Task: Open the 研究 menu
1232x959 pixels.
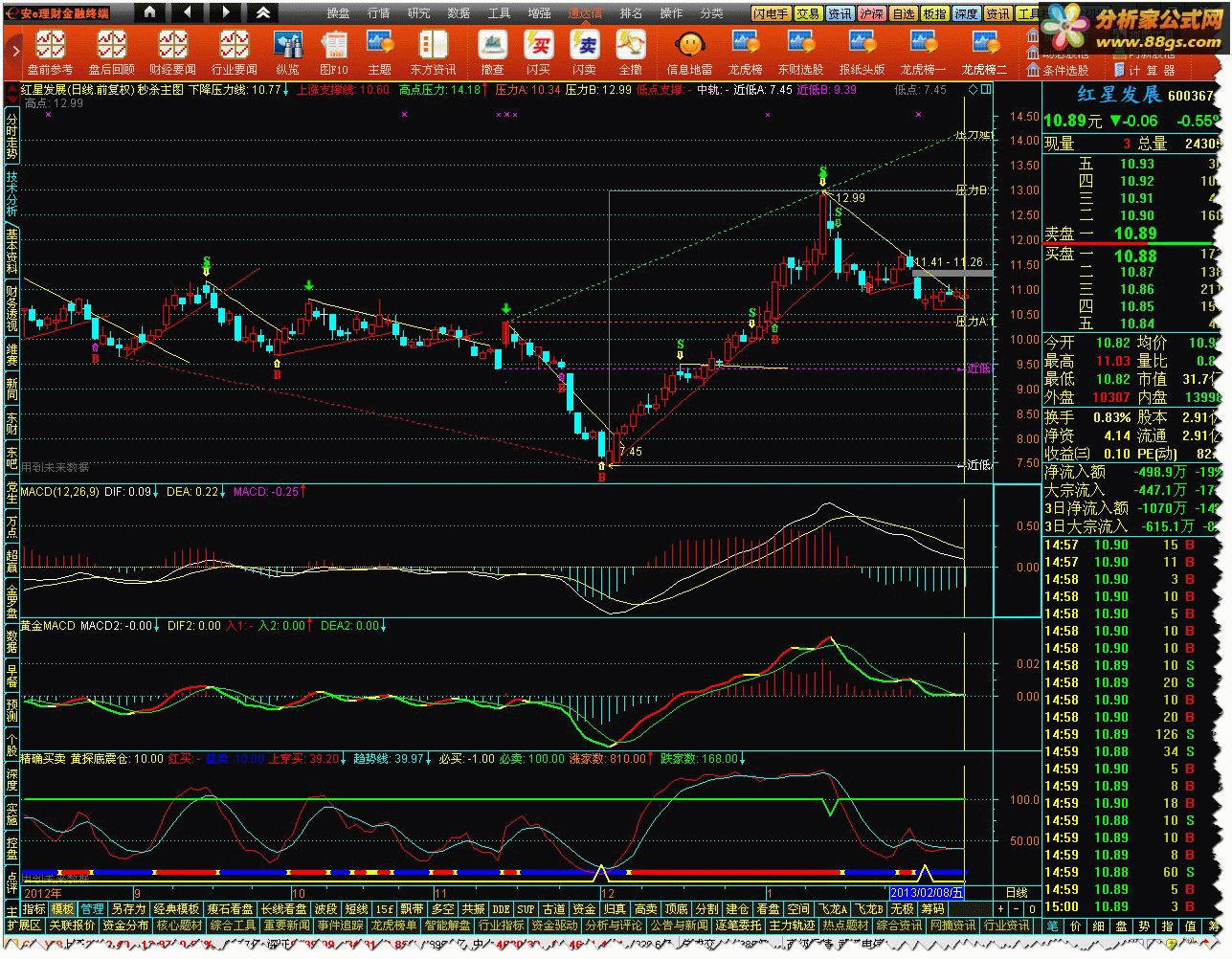Action: click(418, 13)
